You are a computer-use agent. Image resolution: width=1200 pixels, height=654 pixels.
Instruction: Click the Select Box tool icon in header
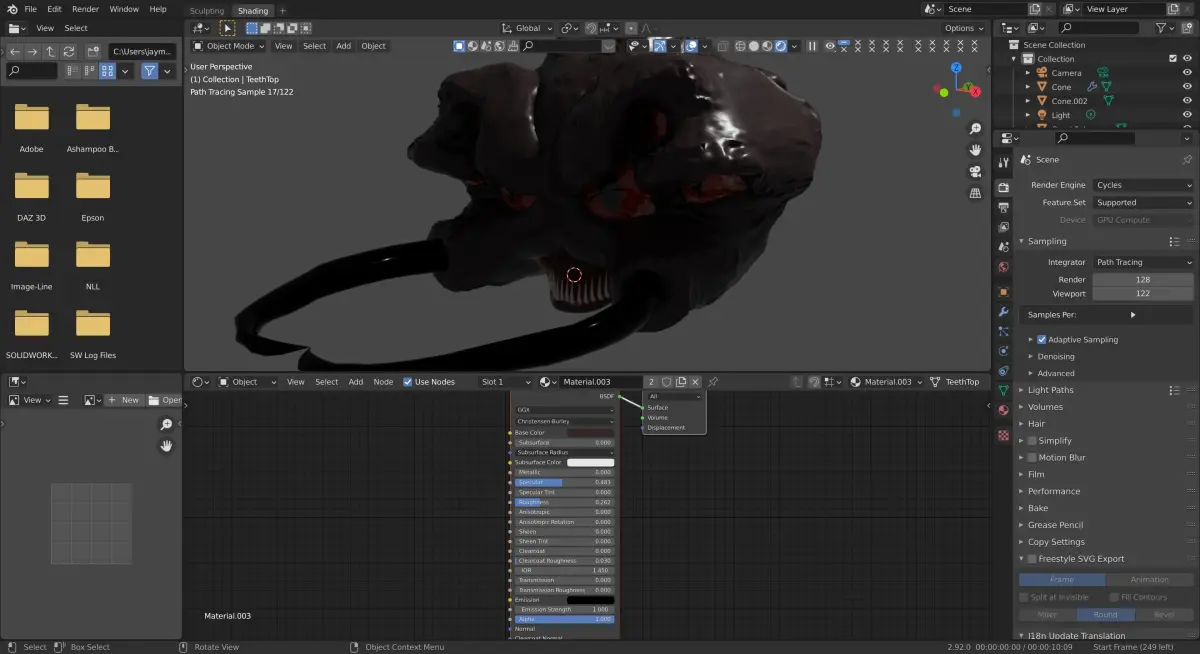(x=227, y=29)
